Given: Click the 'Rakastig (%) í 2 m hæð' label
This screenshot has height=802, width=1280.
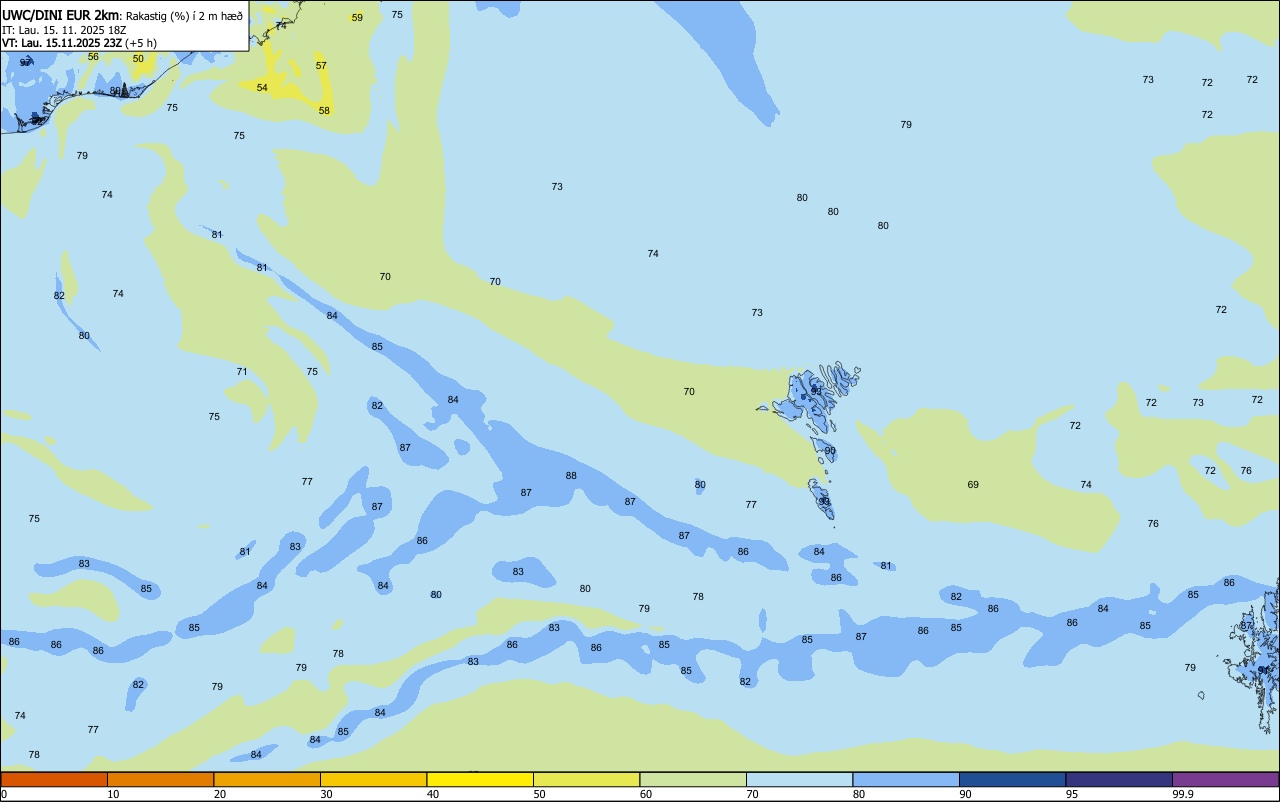Looking at the screenshot, I should point(184,16).
